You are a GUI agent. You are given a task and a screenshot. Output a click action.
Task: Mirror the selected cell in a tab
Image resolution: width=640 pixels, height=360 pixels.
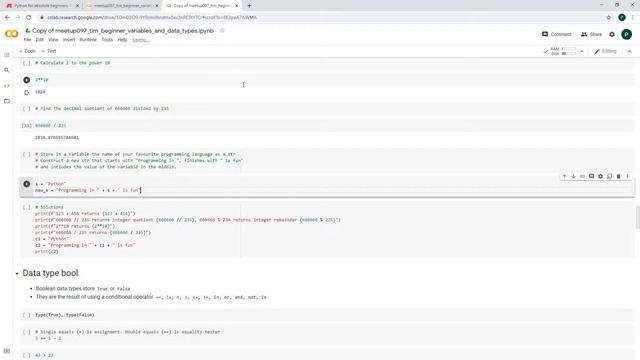[x=609, y=176]
